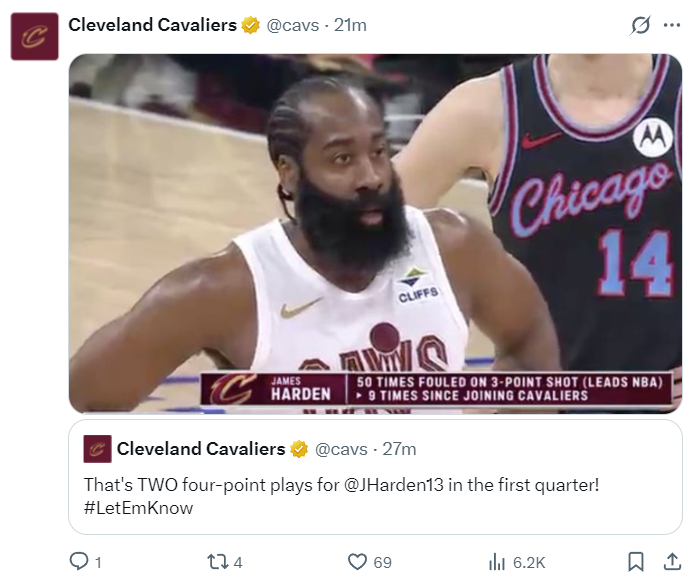This screenshot has width=700, height=585.
Task: Open the 21m post timestamp
Action: pos(350,25)
